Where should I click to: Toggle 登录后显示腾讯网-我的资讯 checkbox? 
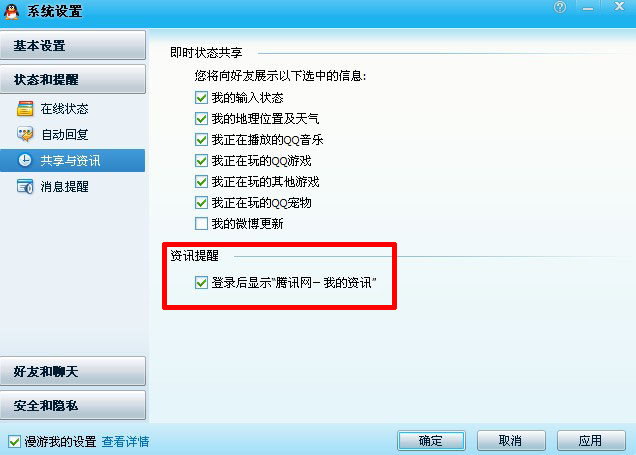click(x=201, y=282)
